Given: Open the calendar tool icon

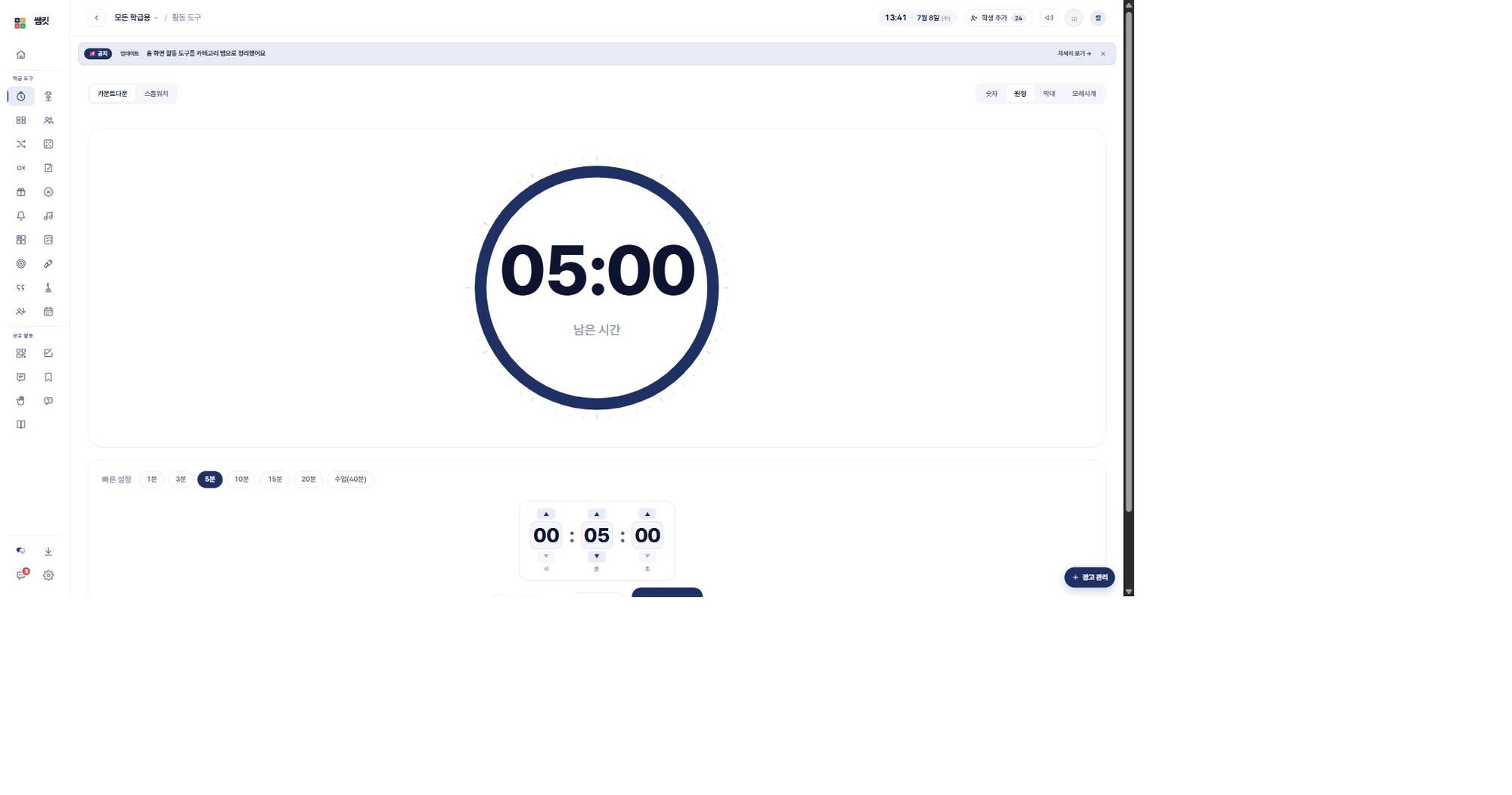Looking at the screenshot, I should tap(48, 312).
